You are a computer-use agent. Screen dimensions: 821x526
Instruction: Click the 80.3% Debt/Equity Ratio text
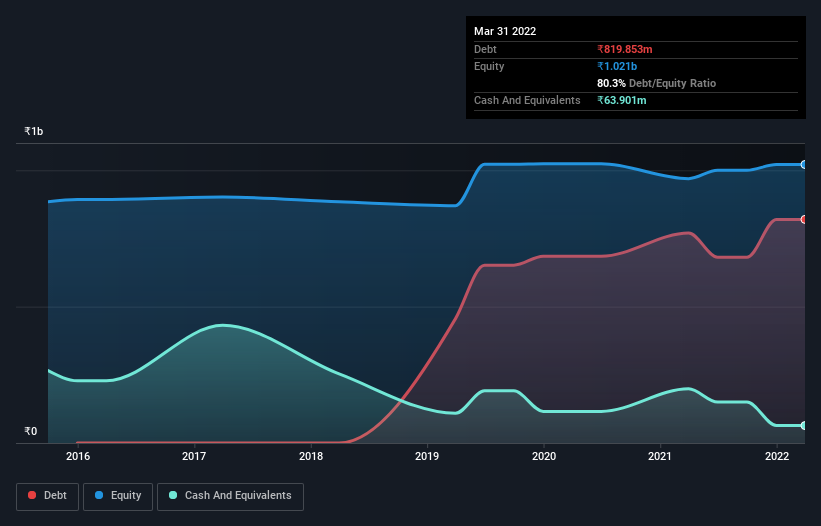click(656, 83)
